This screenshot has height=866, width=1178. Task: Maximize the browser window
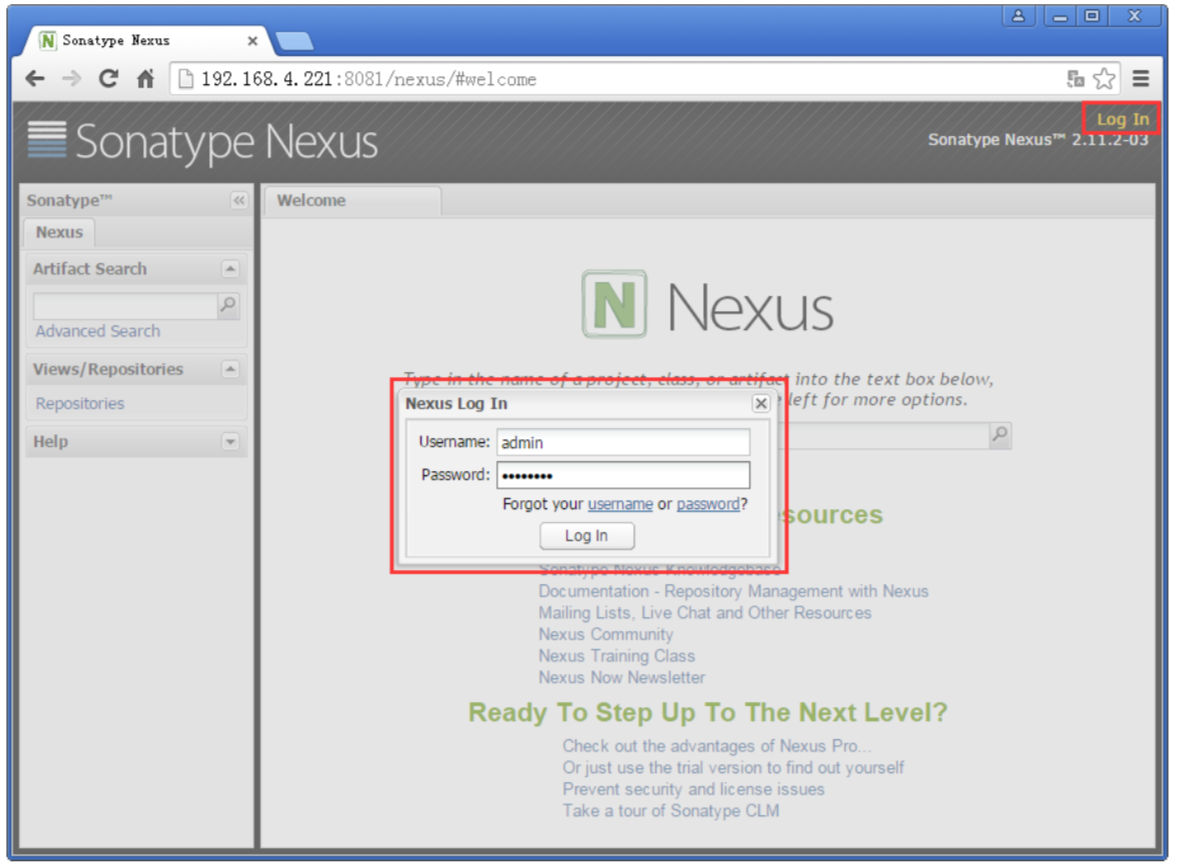click(1092, 16)
